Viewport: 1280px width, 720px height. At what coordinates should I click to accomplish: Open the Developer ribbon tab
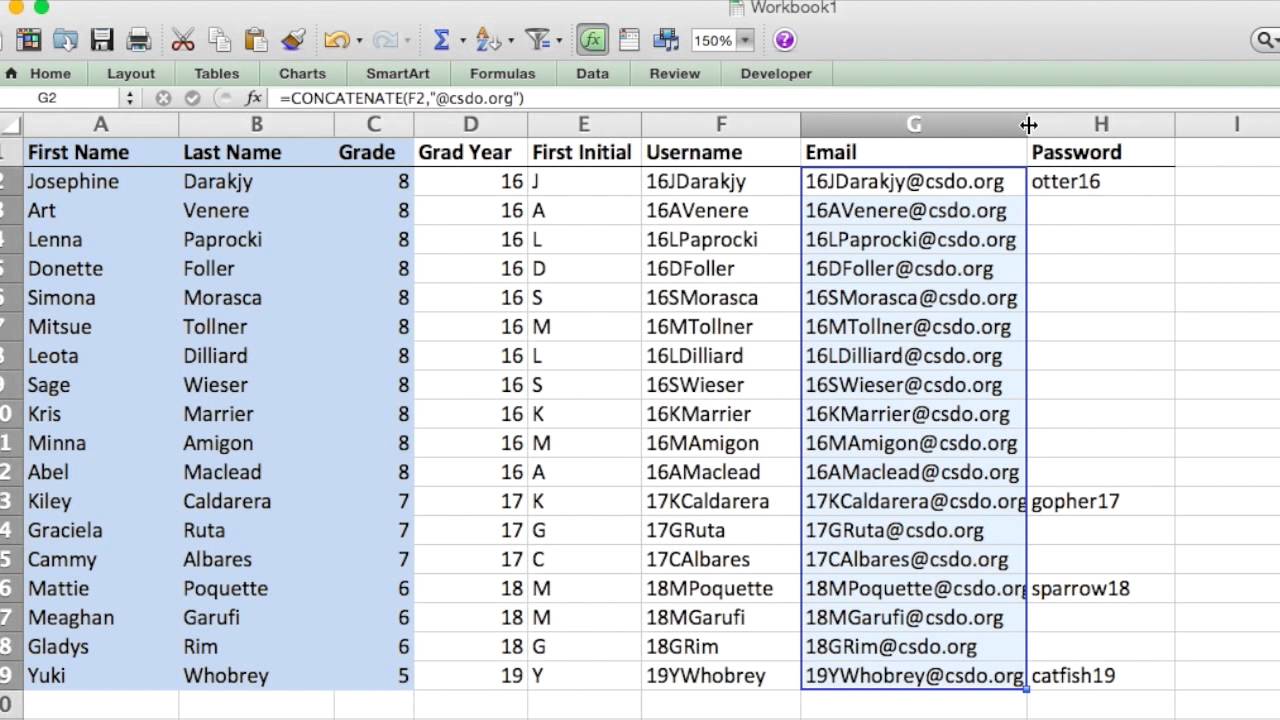tap(776, 73)
